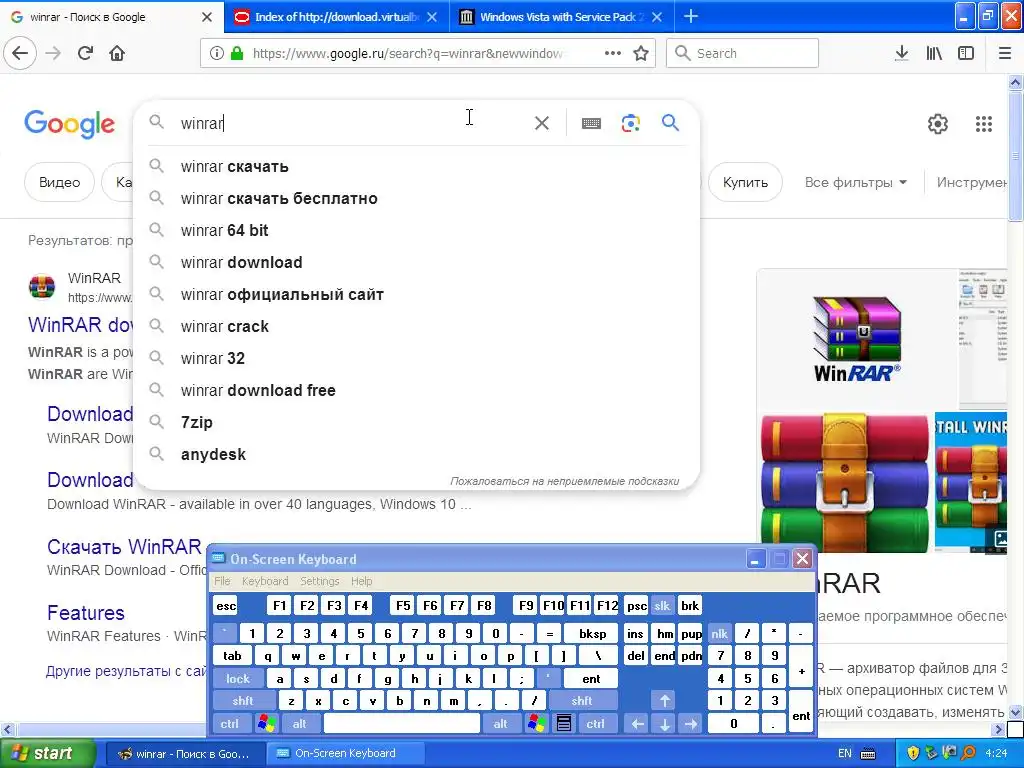Click the page's vertical scrollbar down arrow

click(x=1015, y=711)
